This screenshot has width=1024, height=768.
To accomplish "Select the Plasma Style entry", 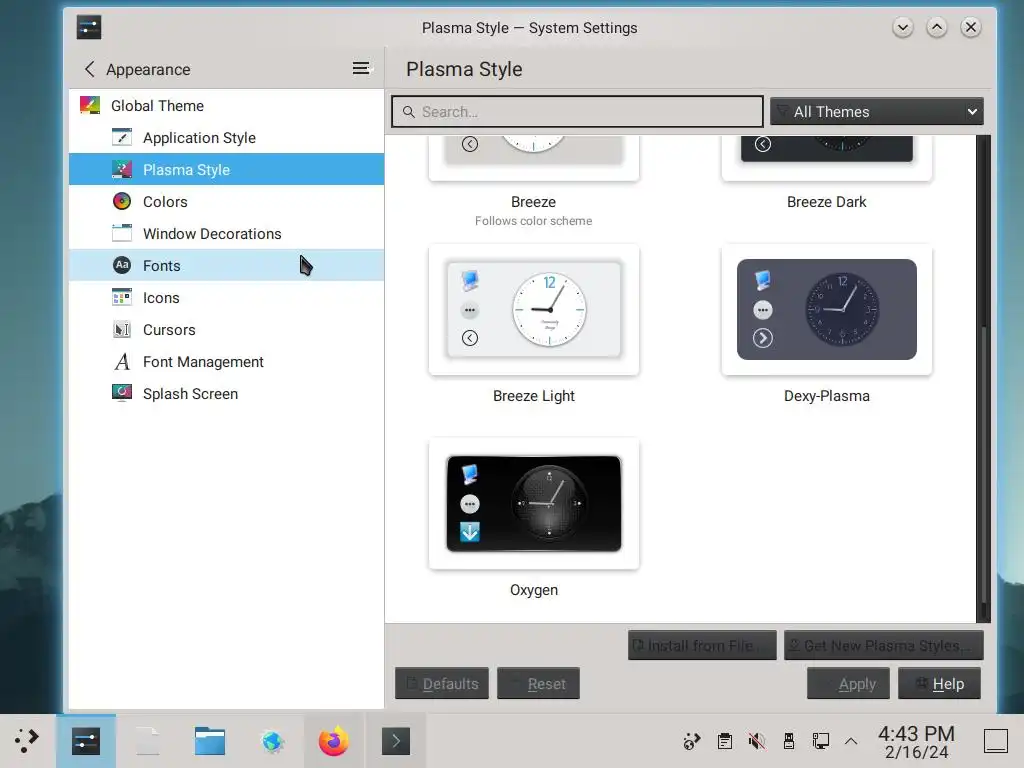I will (226, 169).
